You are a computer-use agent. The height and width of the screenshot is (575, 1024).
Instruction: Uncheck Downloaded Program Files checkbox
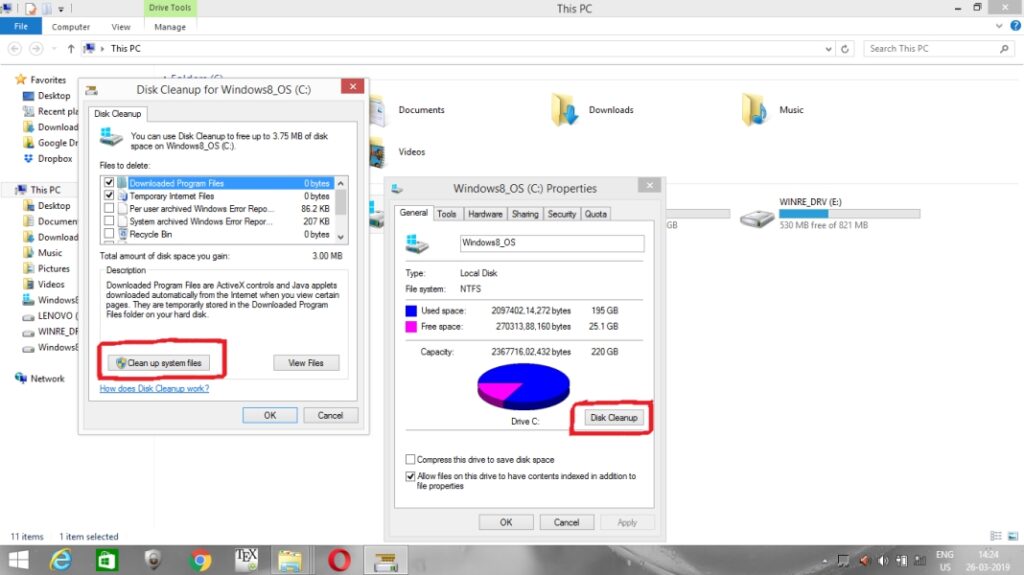[109, 183]
